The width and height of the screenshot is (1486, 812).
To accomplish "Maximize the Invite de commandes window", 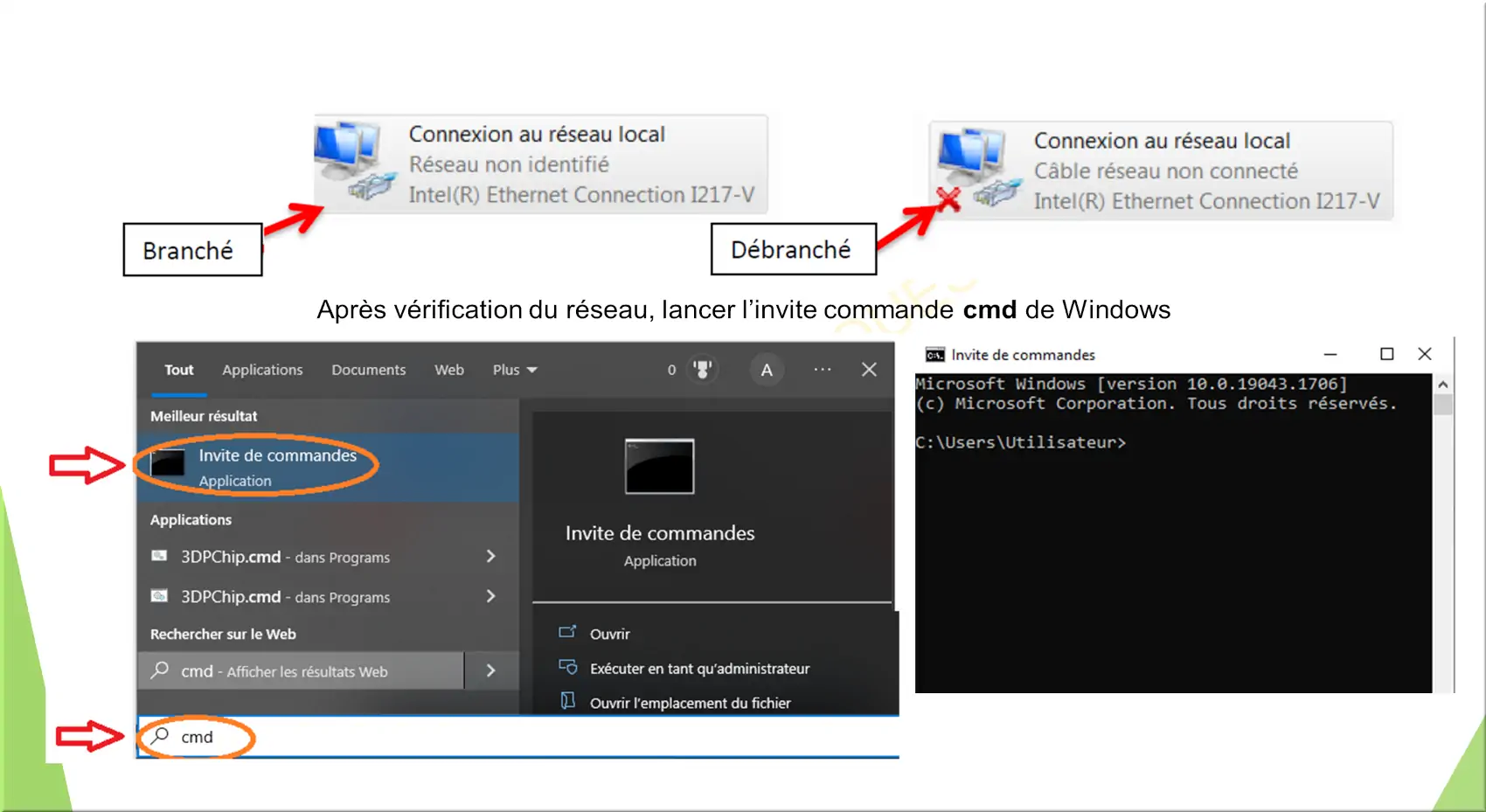I will tap(1386, 354).
